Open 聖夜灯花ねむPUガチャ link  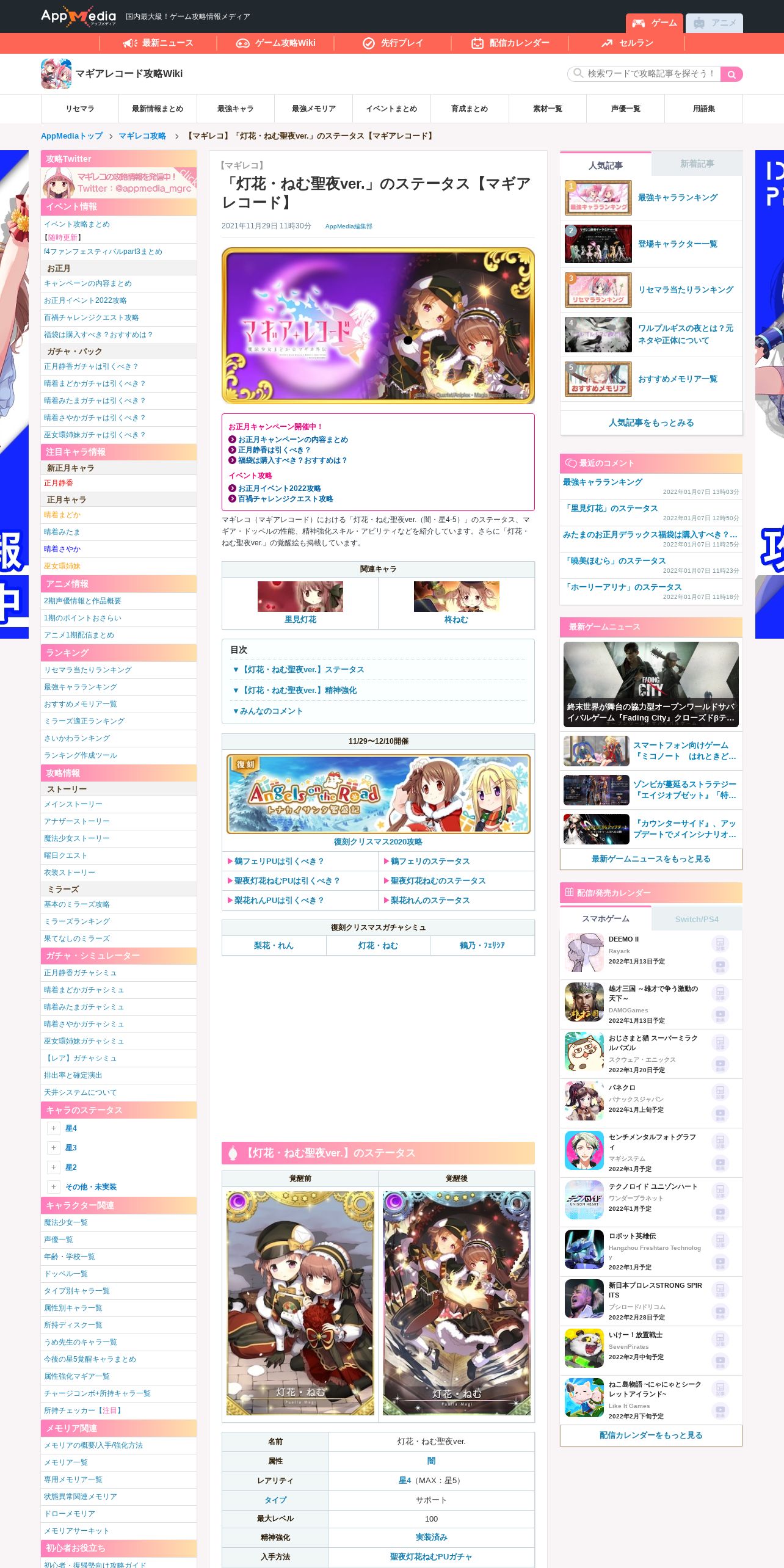point(431,1557)
